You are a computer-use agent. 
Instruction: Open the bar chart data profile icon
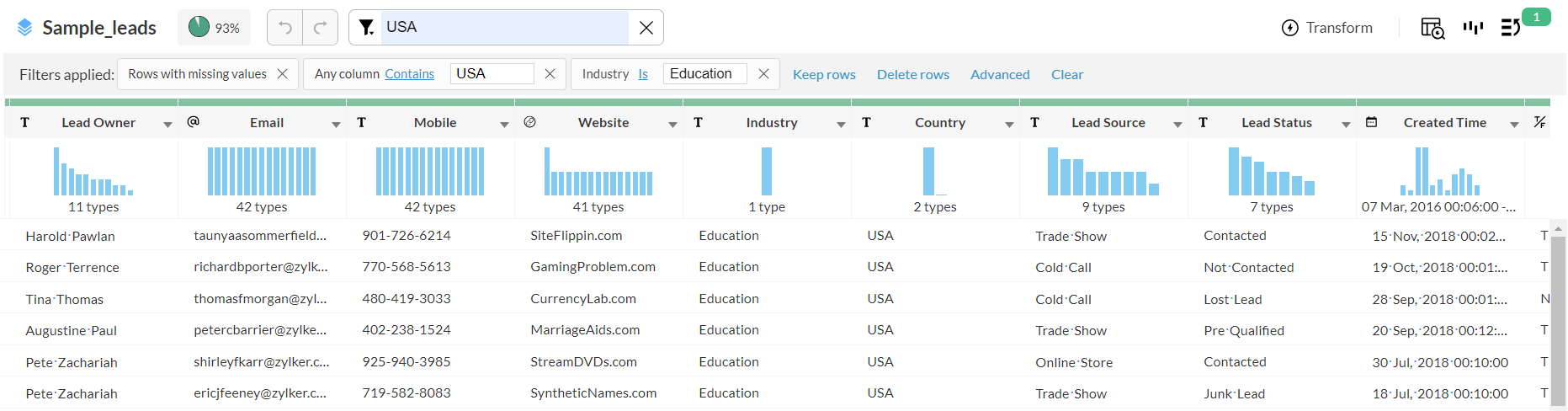[x=1472, y=28]
